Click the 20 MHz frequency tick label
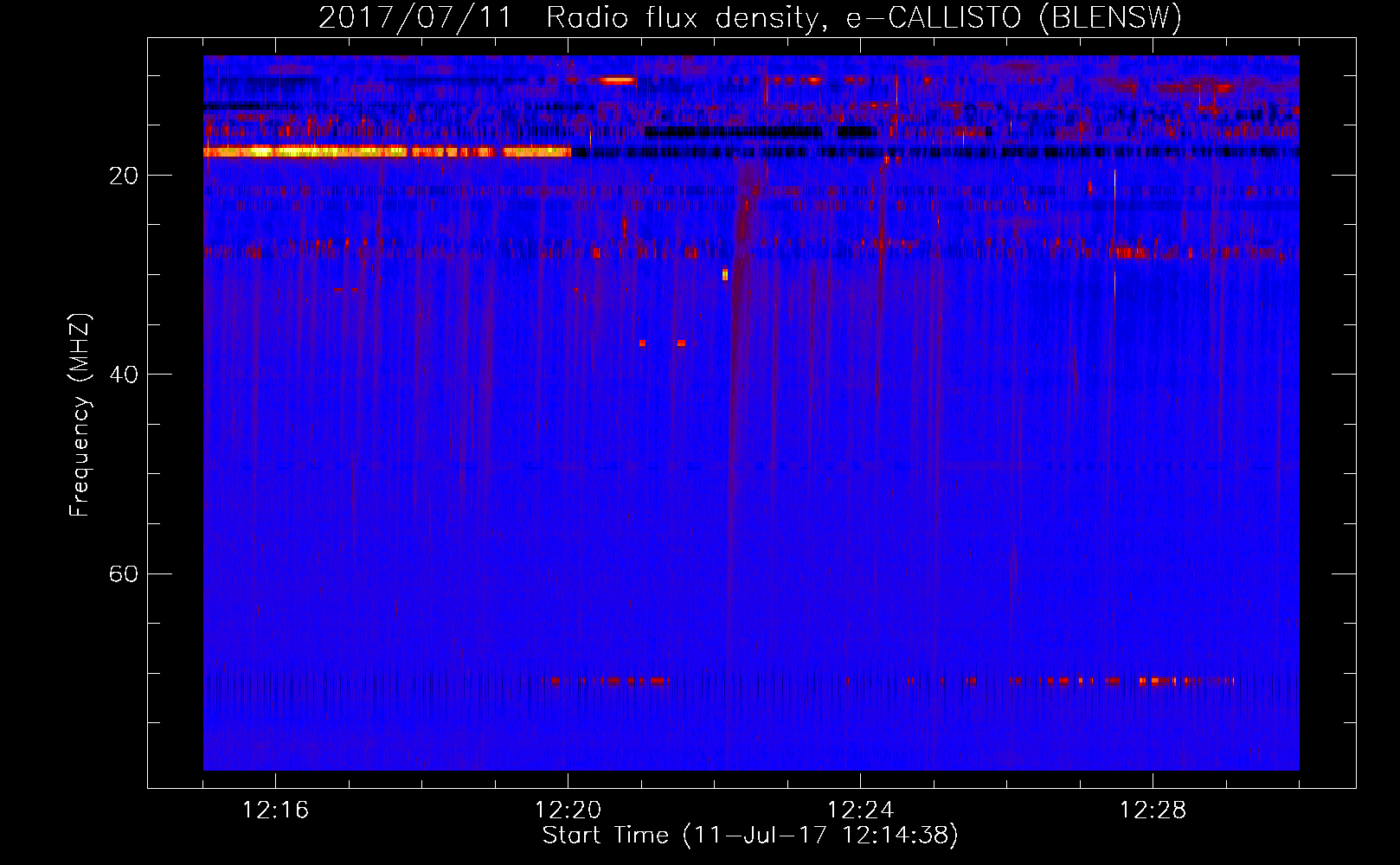Screen dimensions: 1400x865 (x=123, y=176)
